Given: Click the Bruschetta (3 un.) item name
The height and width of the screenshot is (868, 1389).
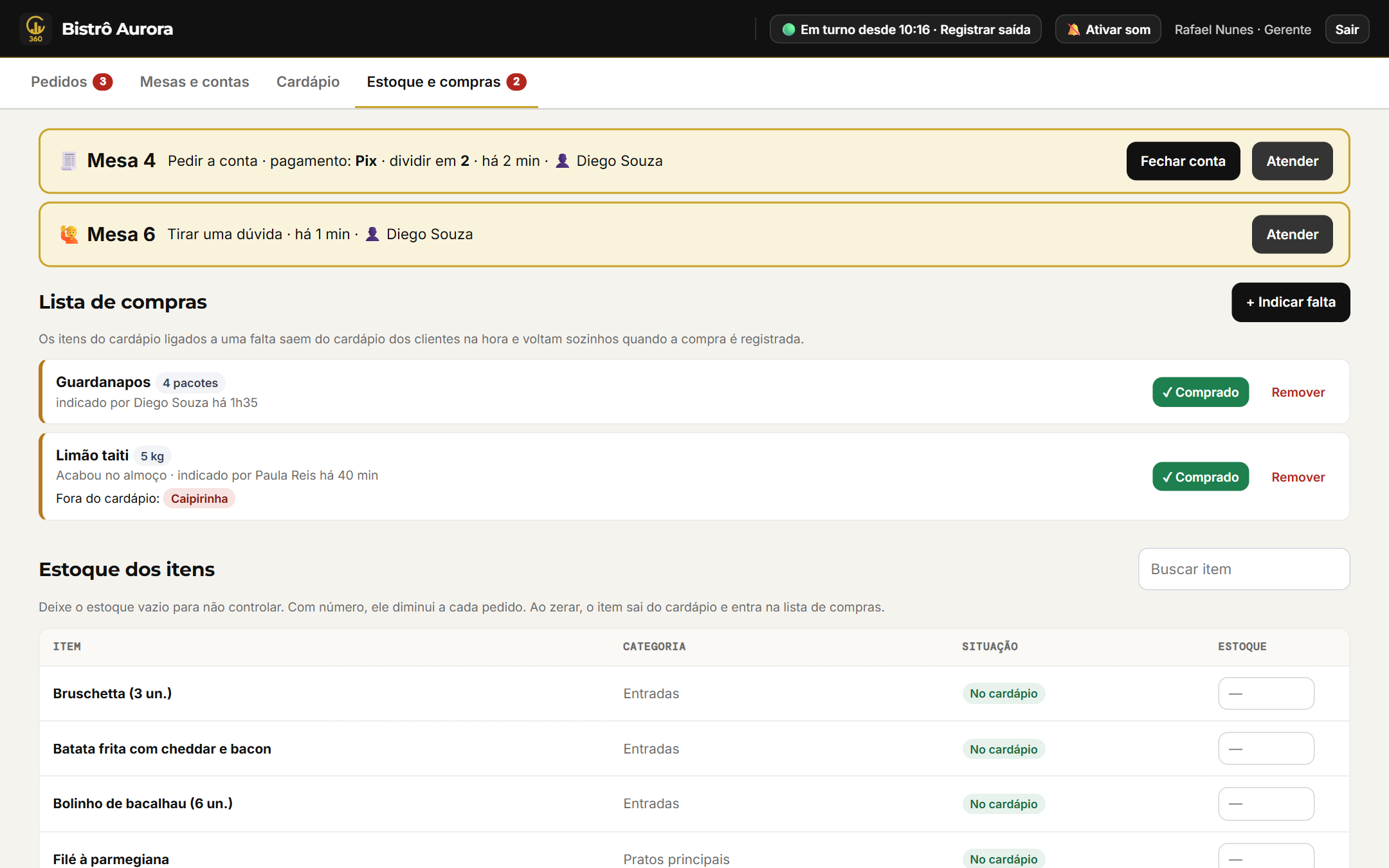Looking at the screenshot, I should 113,693.
